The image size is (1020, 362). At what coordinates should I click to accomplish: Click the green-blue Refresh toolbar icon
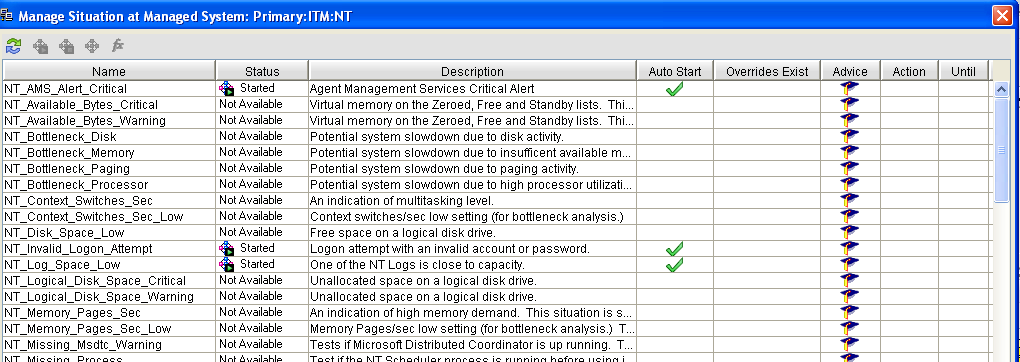pos(14,46)
